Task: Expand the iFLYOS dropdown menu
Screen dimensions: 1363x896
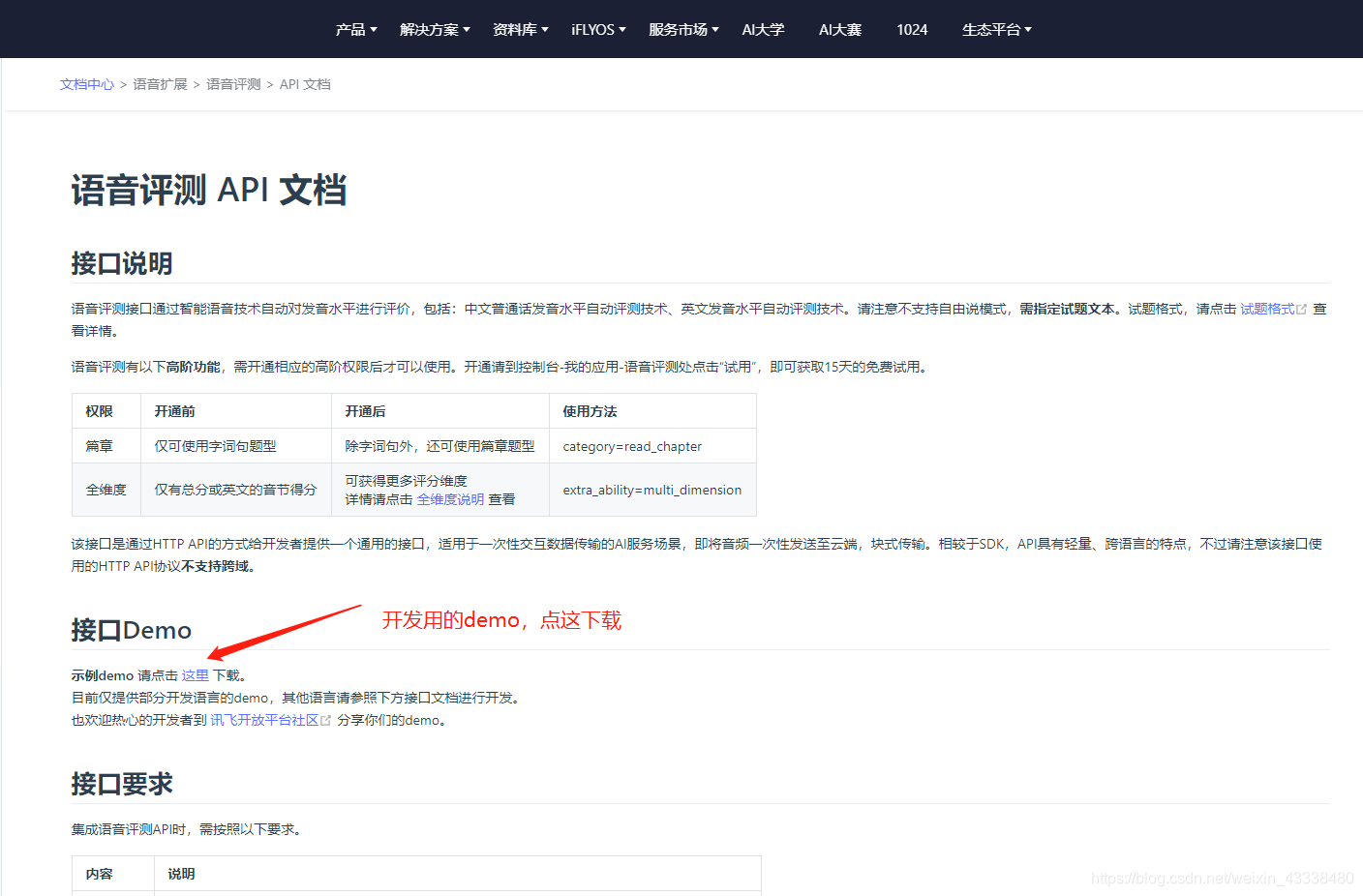Action: 592,29
